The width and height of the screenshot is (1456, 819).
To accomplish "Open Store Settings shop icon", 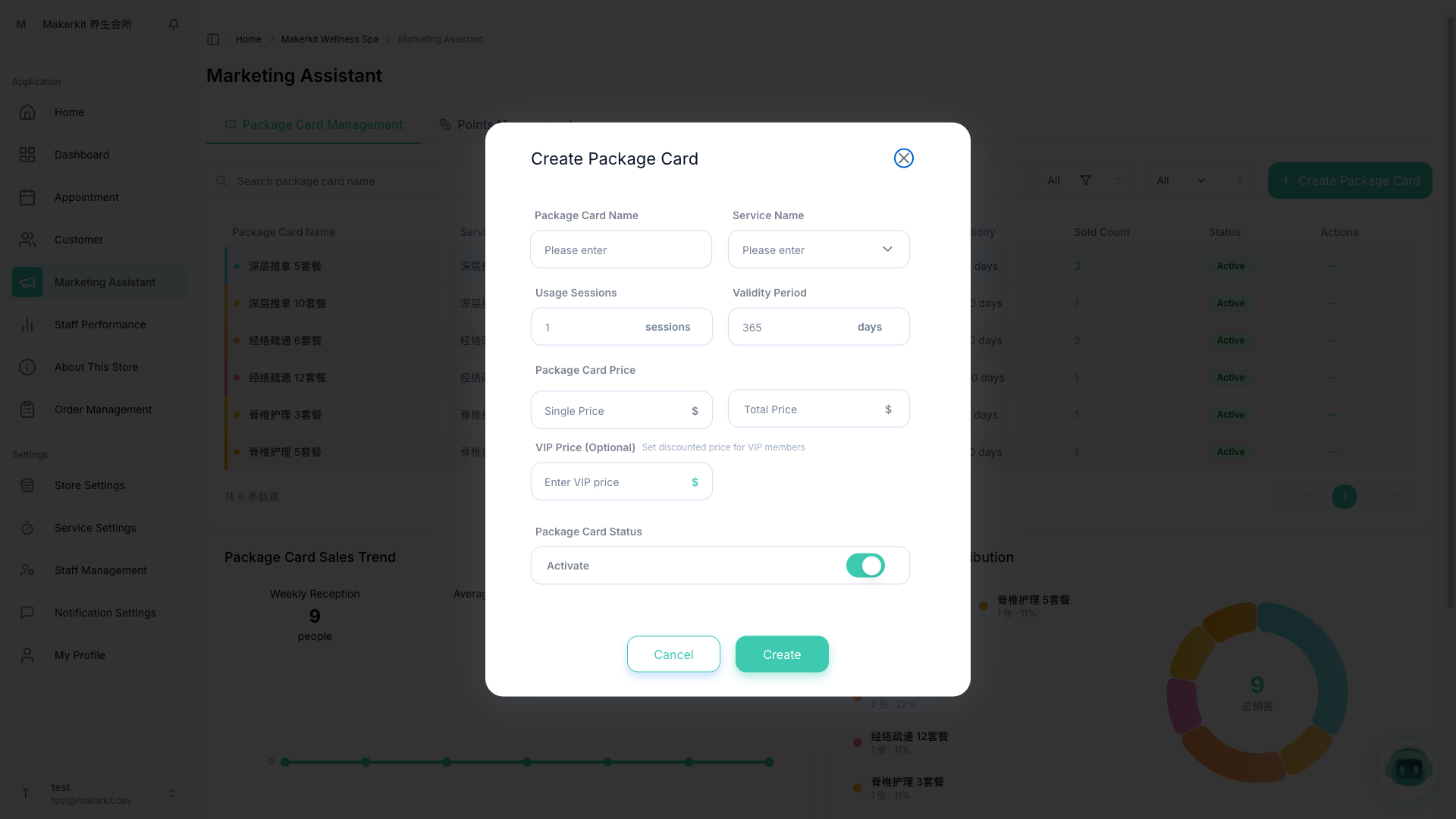I will click(27, 485).
